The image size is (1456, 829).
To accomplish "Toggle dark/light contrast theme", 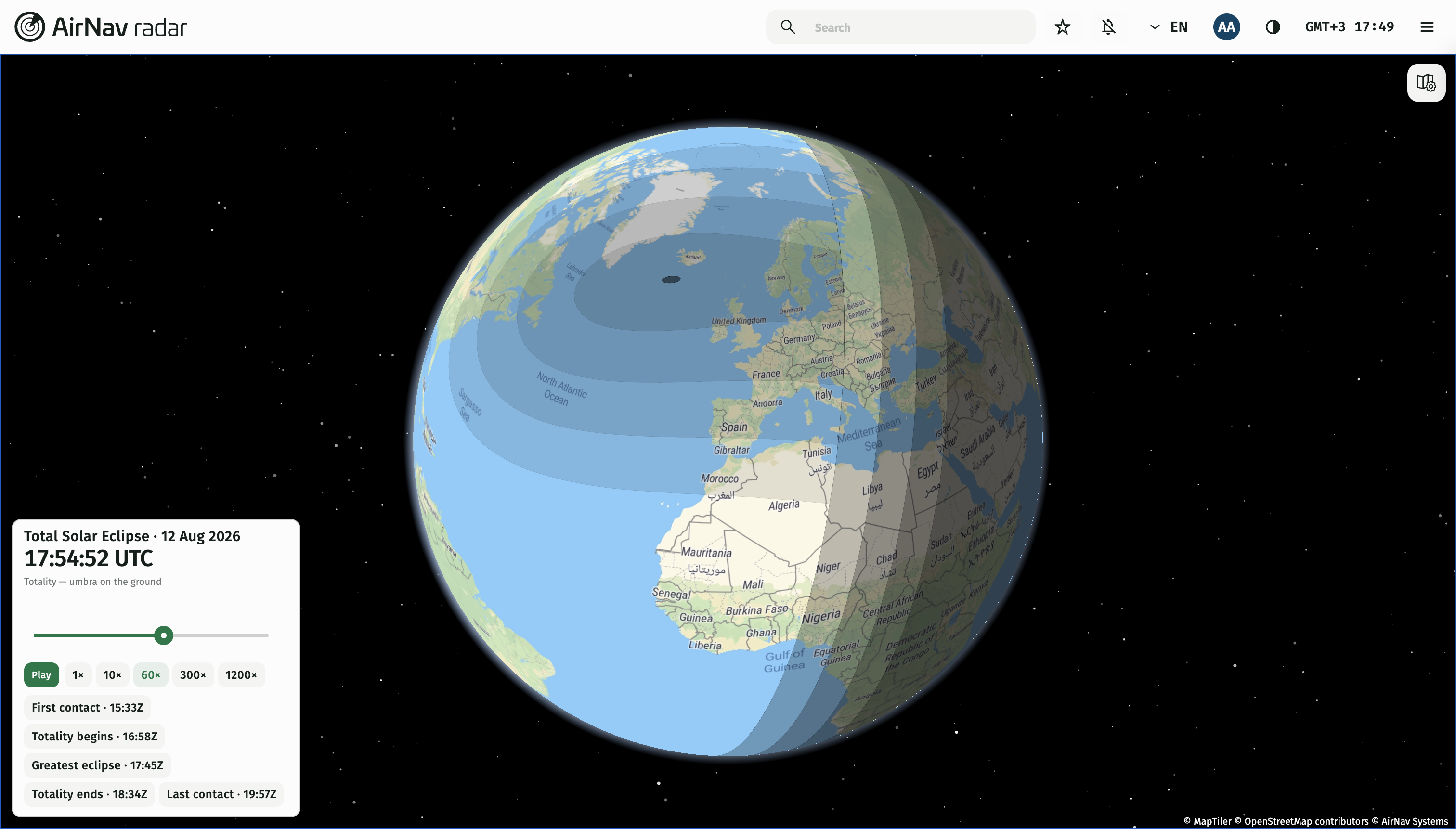I will [x=1273, y=27].
